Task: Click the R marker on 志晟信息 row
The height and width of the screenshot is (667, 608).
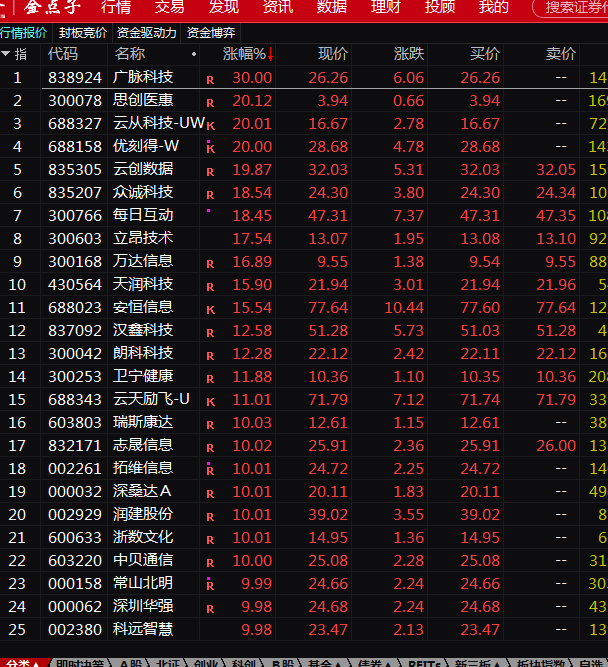Action: (x=210, y=448)
